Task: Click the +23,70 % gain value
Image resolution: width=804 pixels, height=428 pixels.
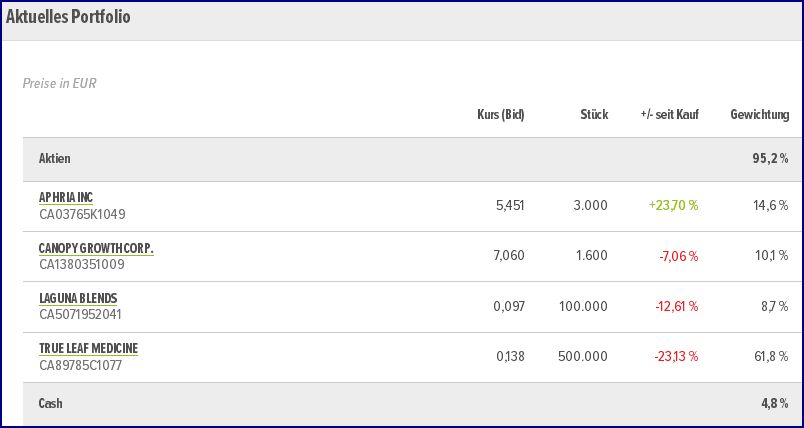Action: [x=673, y=205]
